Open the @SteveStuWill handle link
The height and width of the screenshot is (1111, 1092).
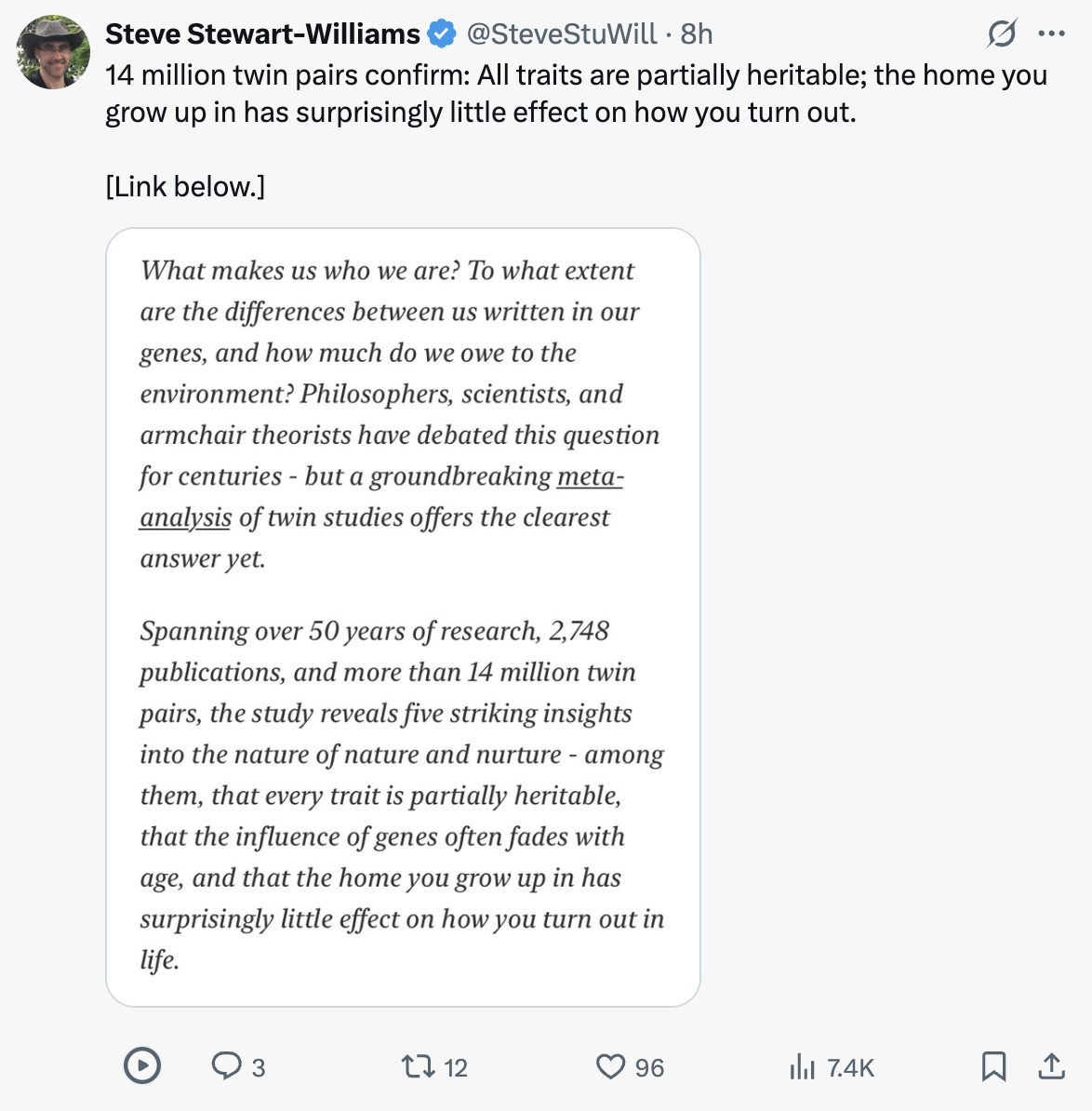[562, 34]
